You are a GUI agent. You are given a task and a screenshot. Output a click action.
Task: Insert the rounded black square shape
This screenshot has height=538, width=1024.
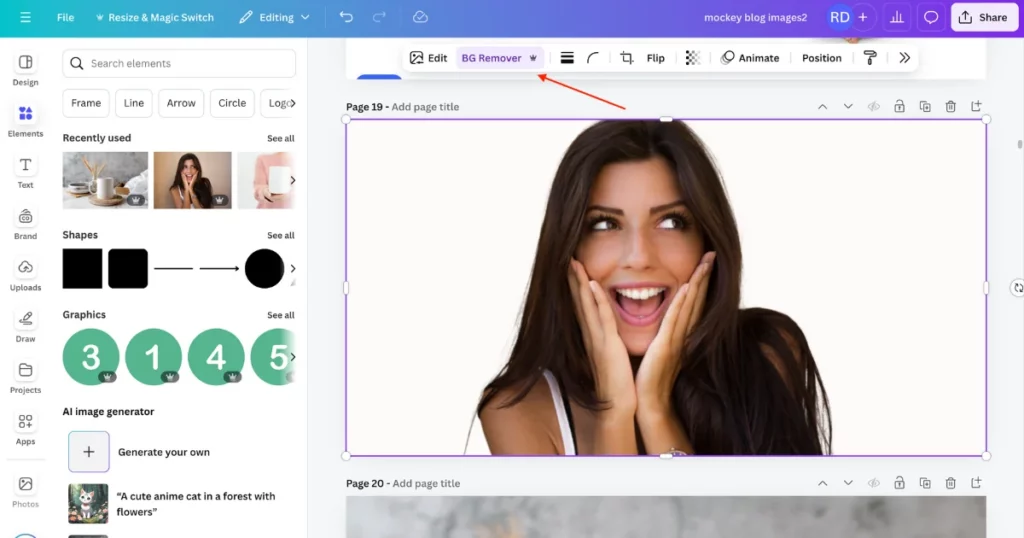tap(128, 268)
